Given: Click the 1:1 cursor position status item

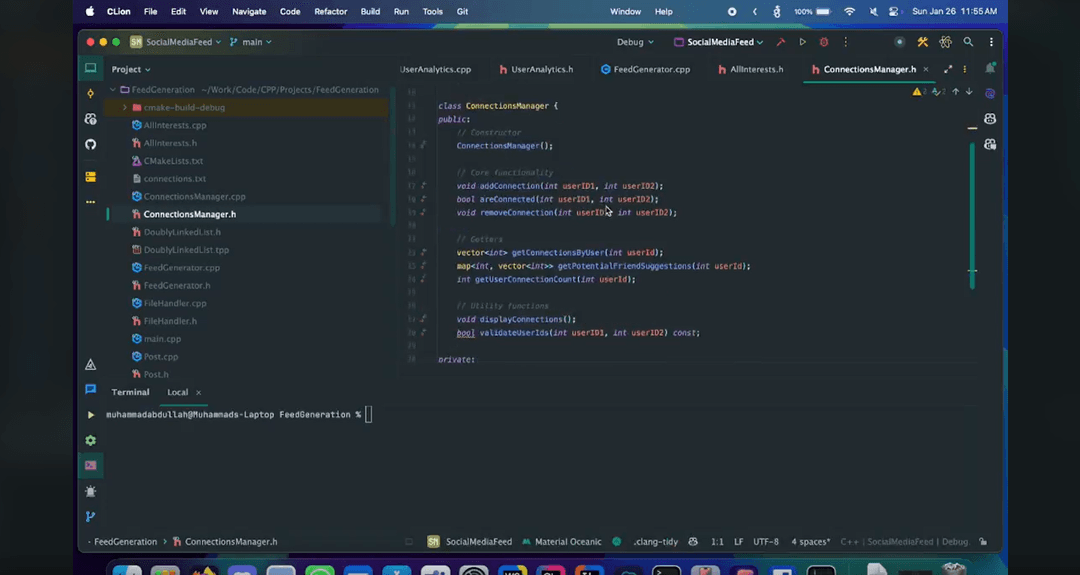Looking at the screenshot, I should [717, 542].
